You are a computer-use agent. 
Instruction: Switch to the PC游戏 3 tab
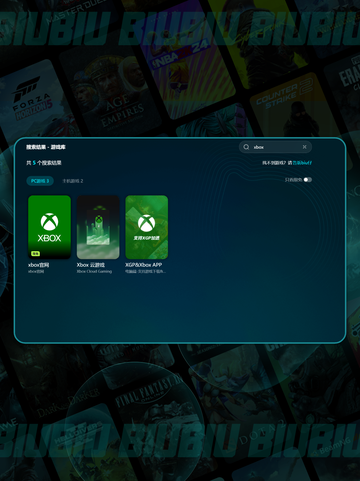tap(40, 181)
